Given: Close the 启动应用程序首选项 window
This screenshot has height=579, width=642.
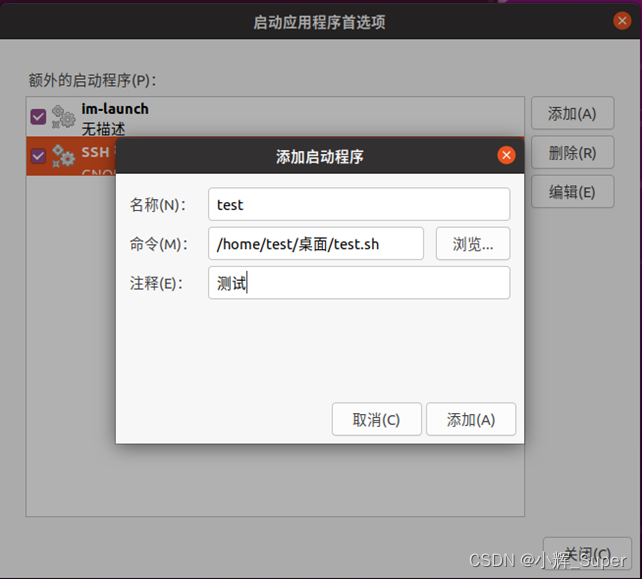Looking at the screenshot, I should tap(622, 20).
